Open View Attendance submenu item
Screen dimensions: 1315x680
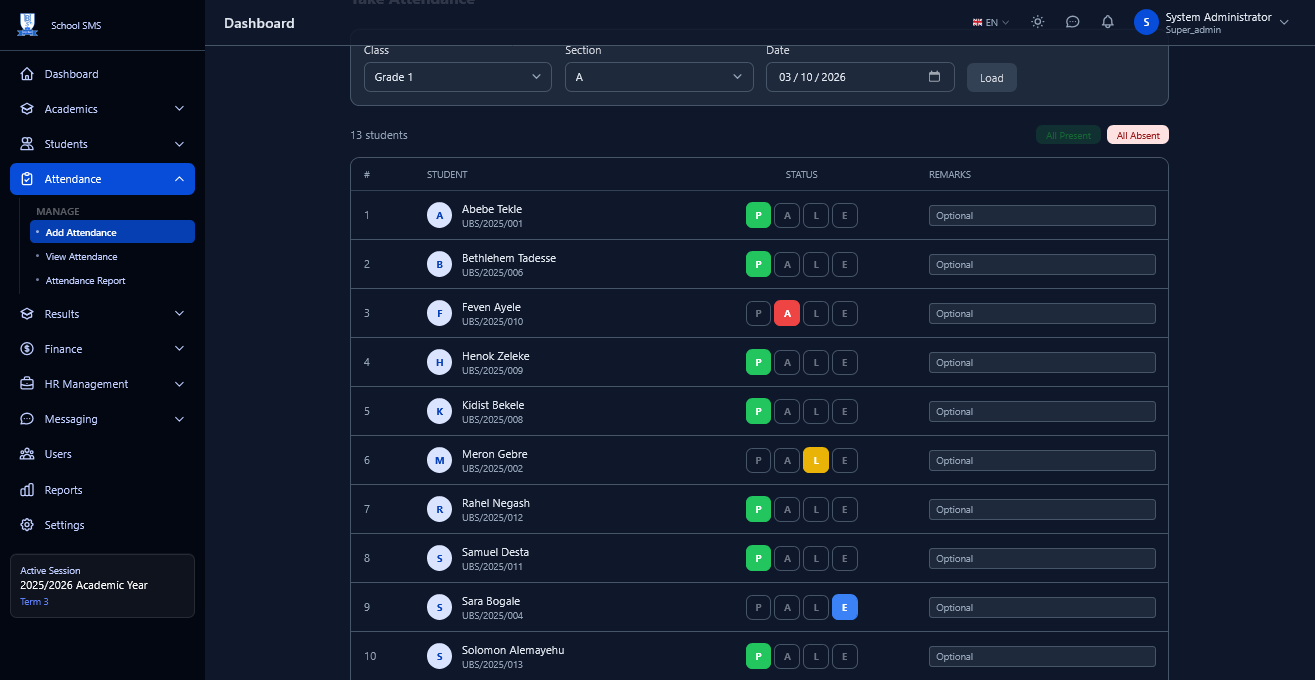[x=112, y=257]
